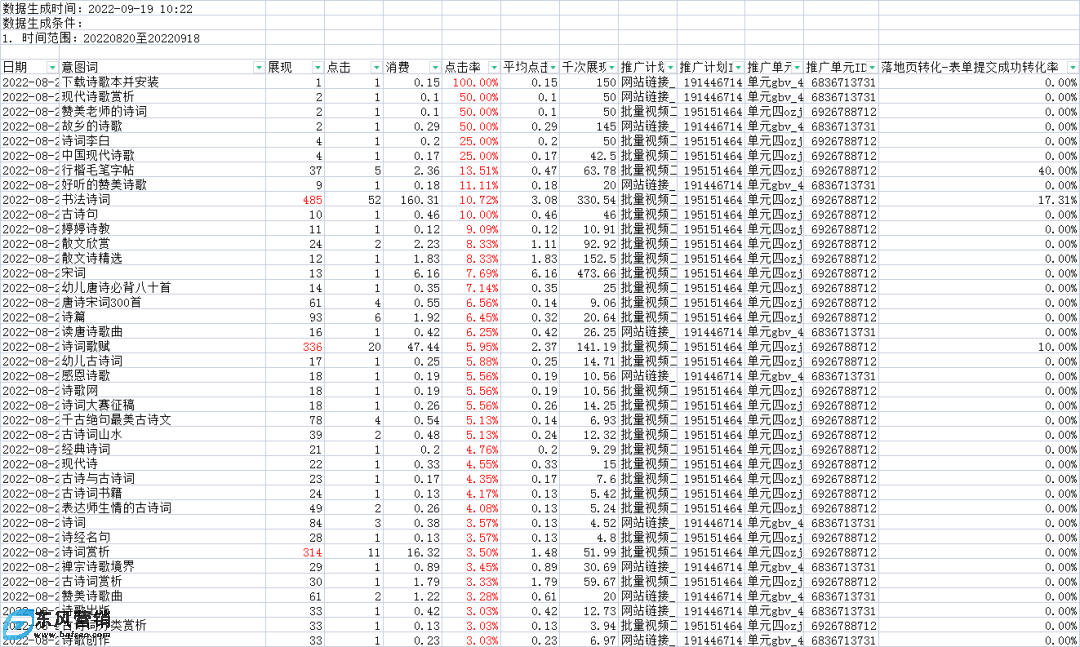Open the 展现 column filter arrow
The image size is (1080, 647).
click(317, 67)
